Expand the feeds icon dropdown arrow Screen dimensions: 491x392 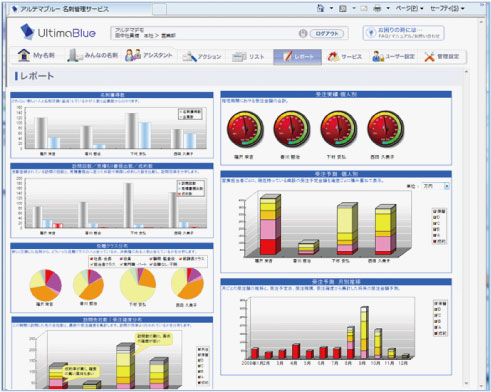[354, 8]
